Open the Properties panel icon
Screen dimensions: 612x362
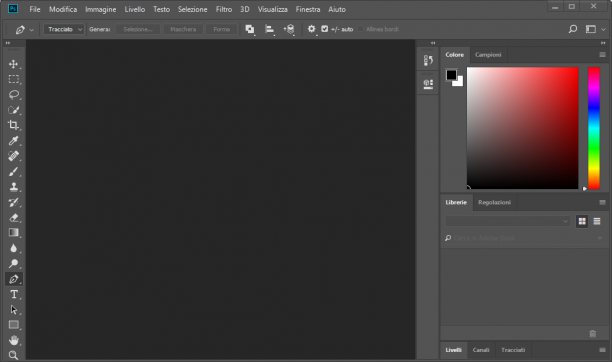(x=428, y=84)
